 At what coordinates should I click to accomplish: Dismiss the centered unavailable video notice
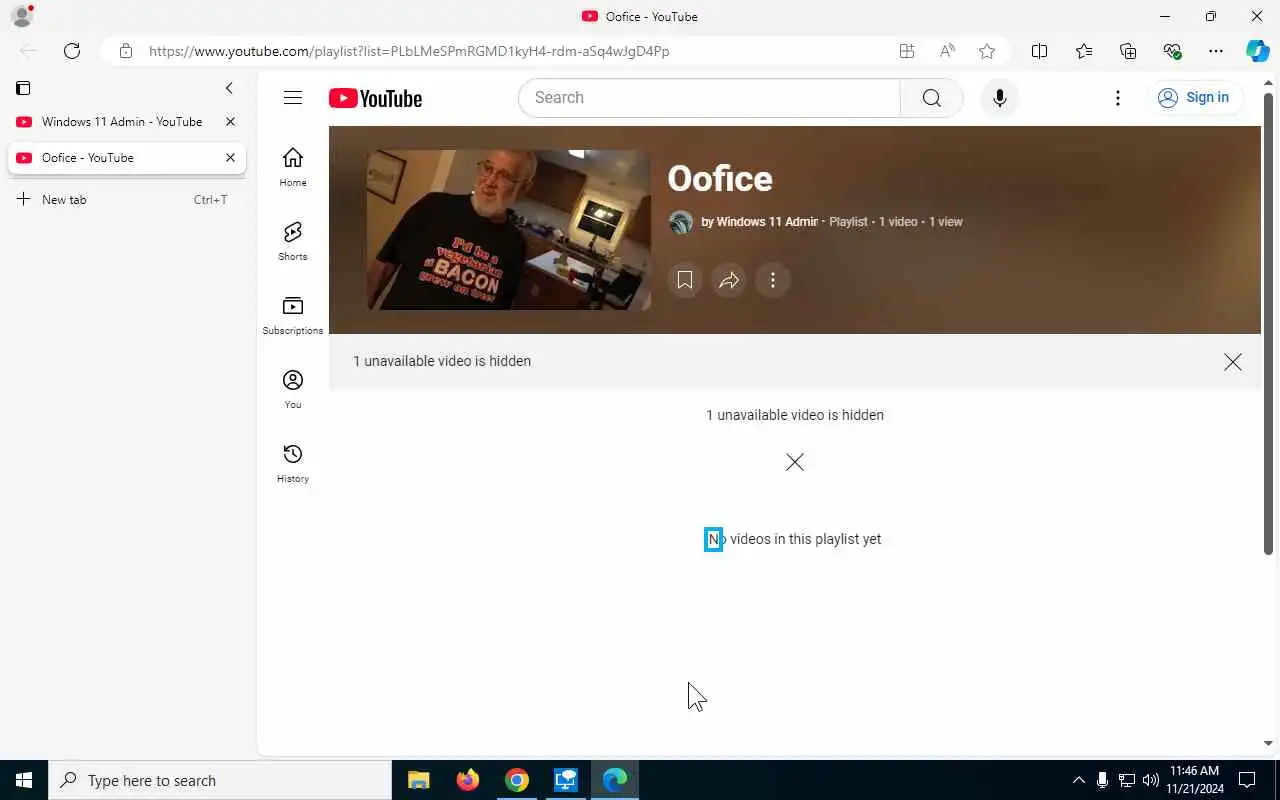click(794, 462)
